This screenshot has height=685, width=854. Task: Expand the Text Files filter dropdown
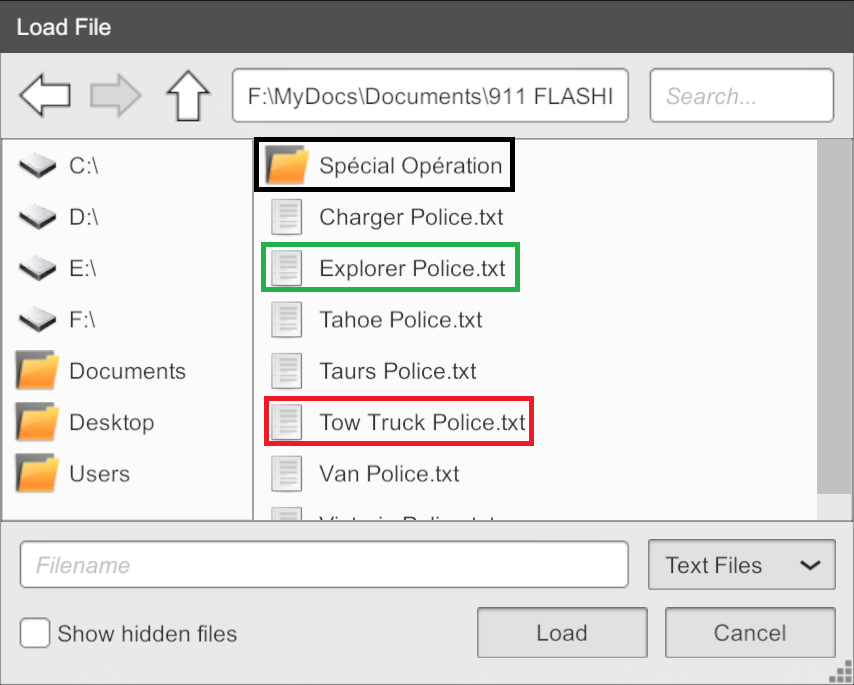click(741, 565)
